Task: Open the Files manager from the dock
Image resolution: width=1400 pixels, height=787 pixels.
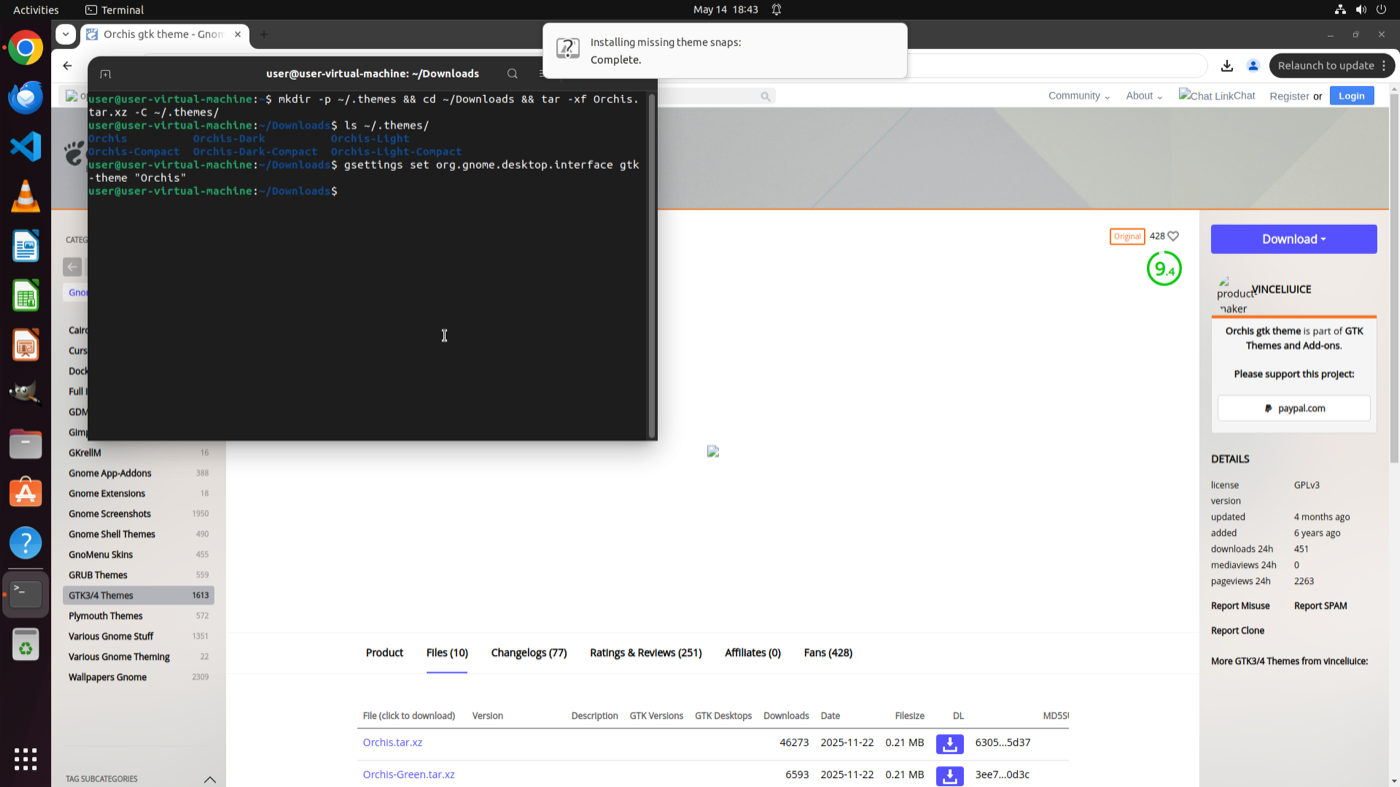Action: [26, 444]
